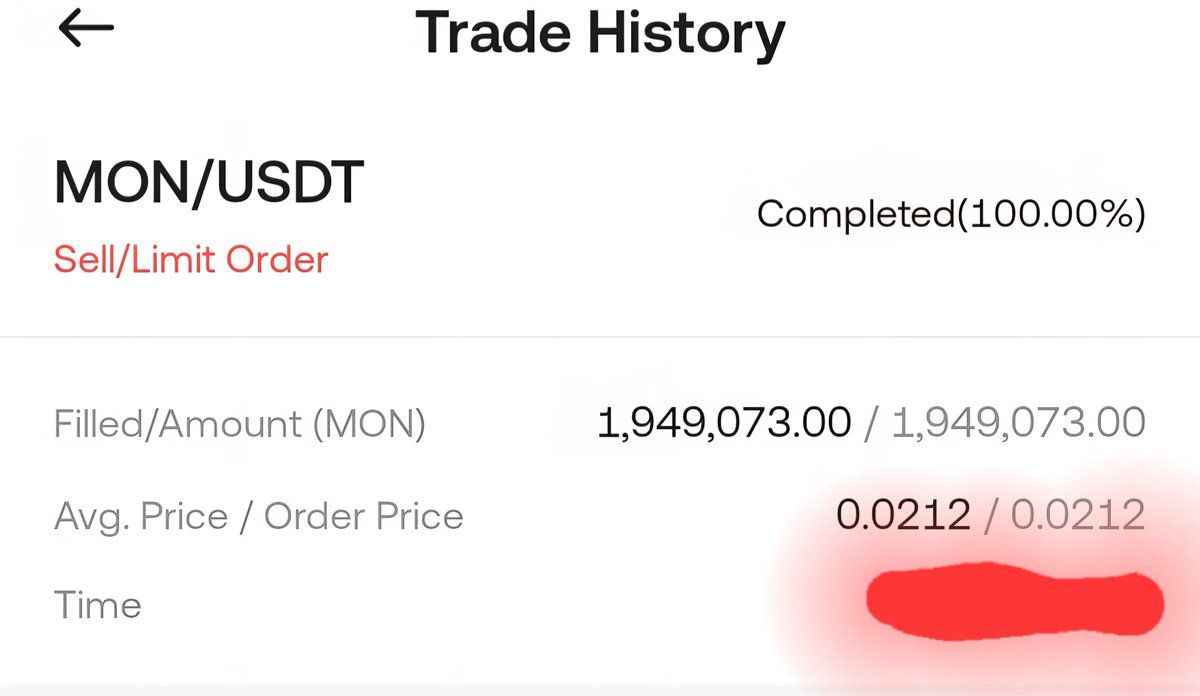Screen dimensions: 1200x696
Task: Click the gray total amount 1,949,073.00
Action: click(1018, 424)
